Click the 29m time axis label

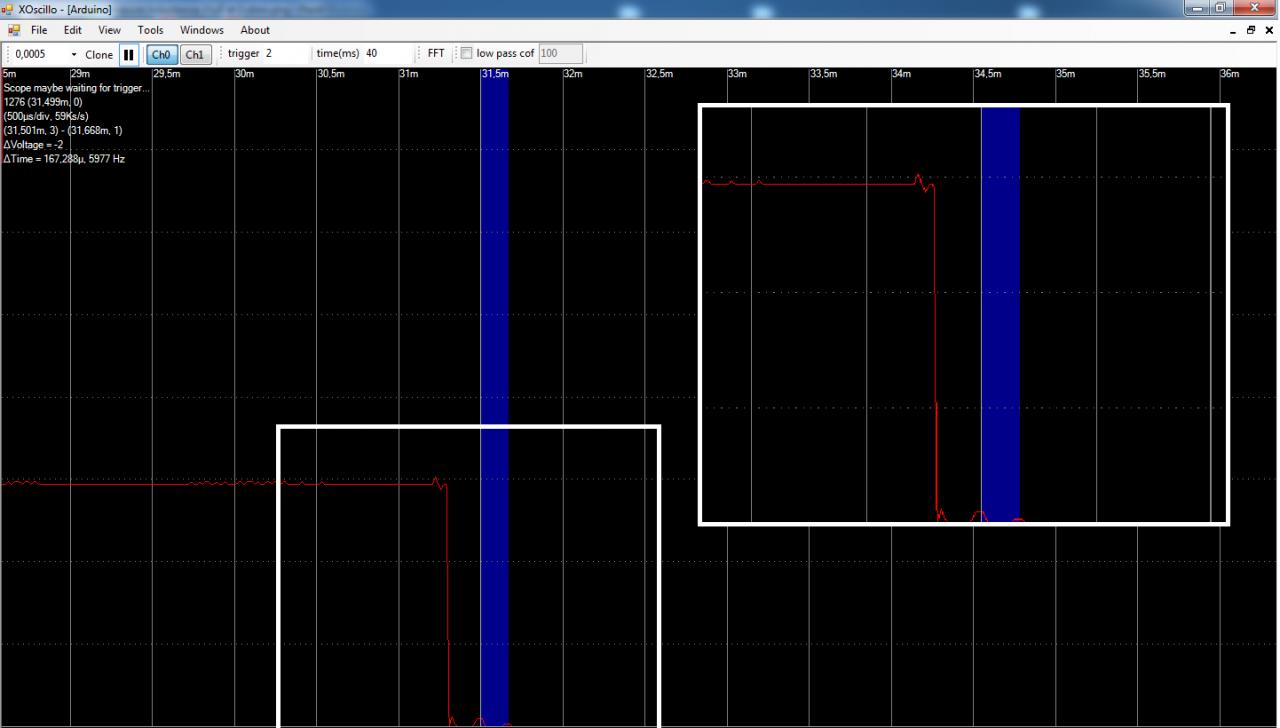[80, 74]
